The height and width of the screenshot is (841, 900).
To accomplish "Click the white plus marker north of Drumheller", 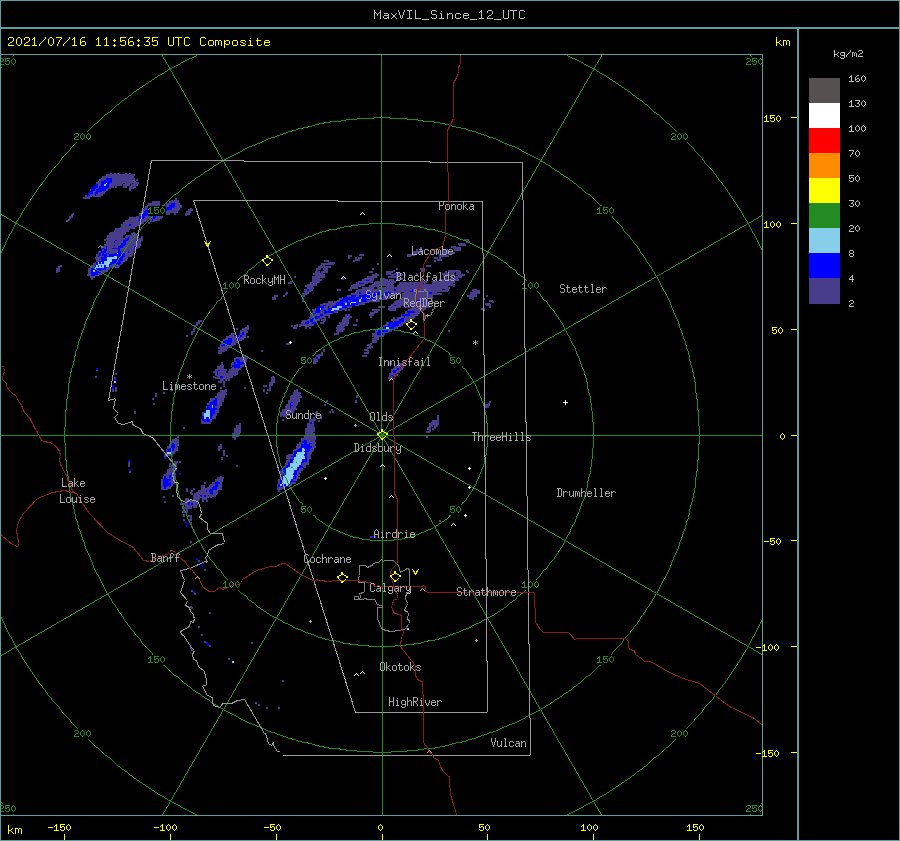I will [x=565, y=402].
